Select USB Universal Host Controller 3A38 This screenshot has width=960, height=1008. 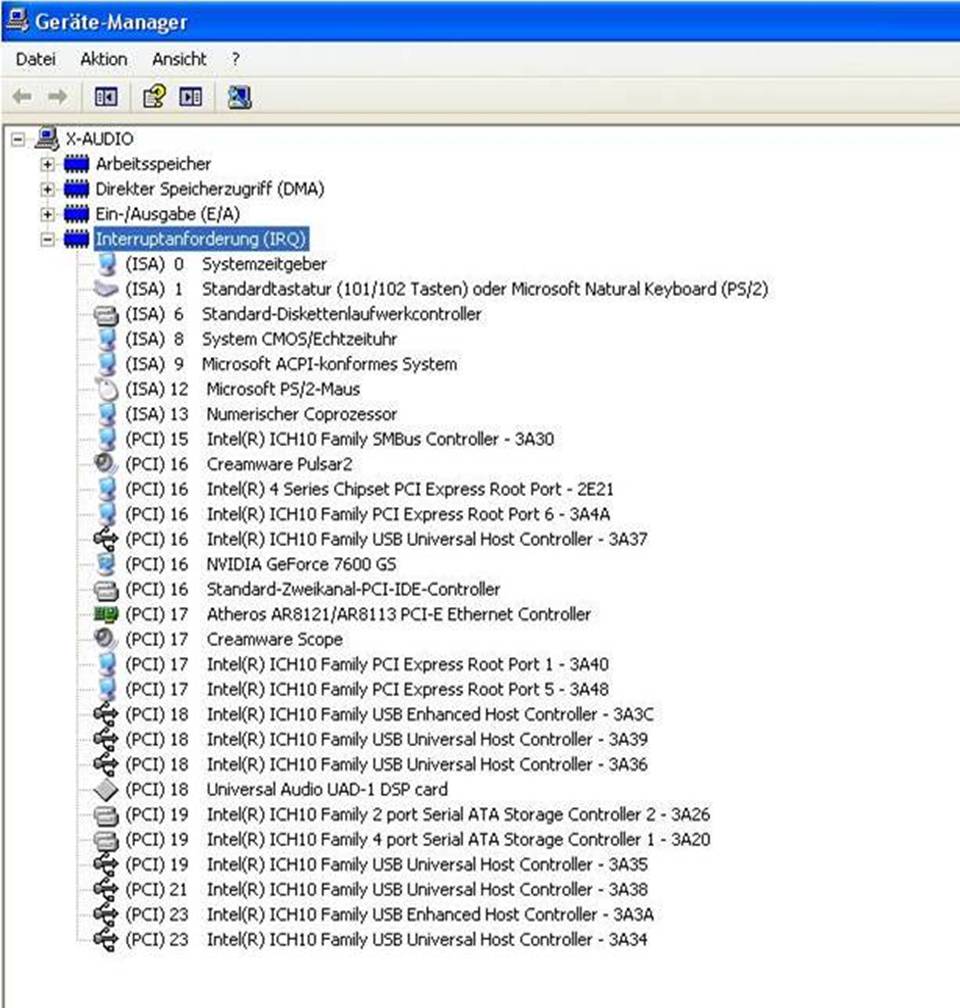coord(386,889)
